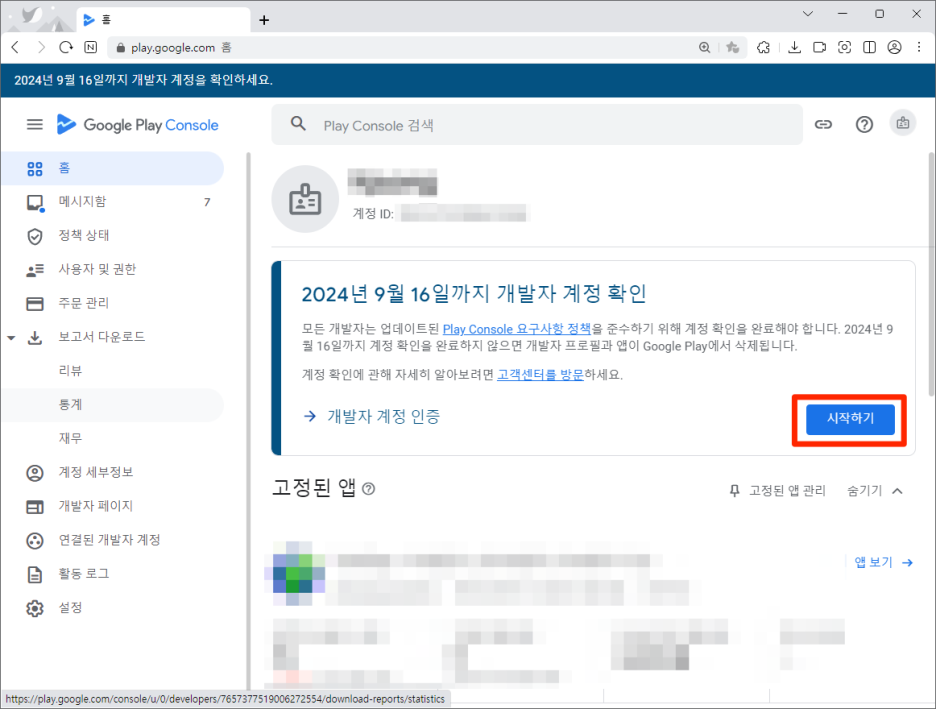This screenshot has width=936, height=709.
Task: Click the page vertical scrollbar
Action: tap(931, 275)
